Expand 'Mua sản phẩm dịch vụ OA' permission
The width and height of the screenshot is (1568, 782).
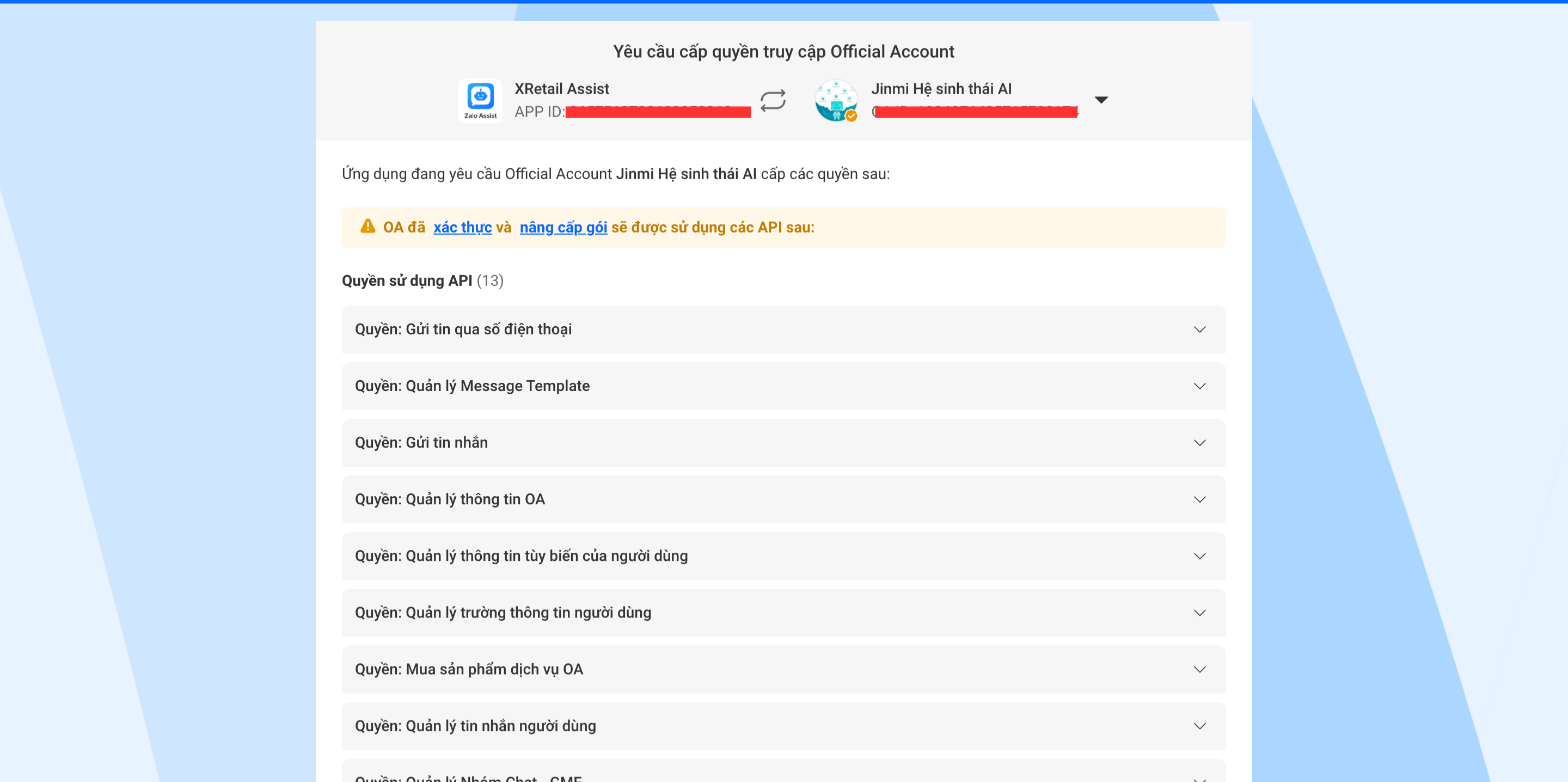tap(783, 669)
